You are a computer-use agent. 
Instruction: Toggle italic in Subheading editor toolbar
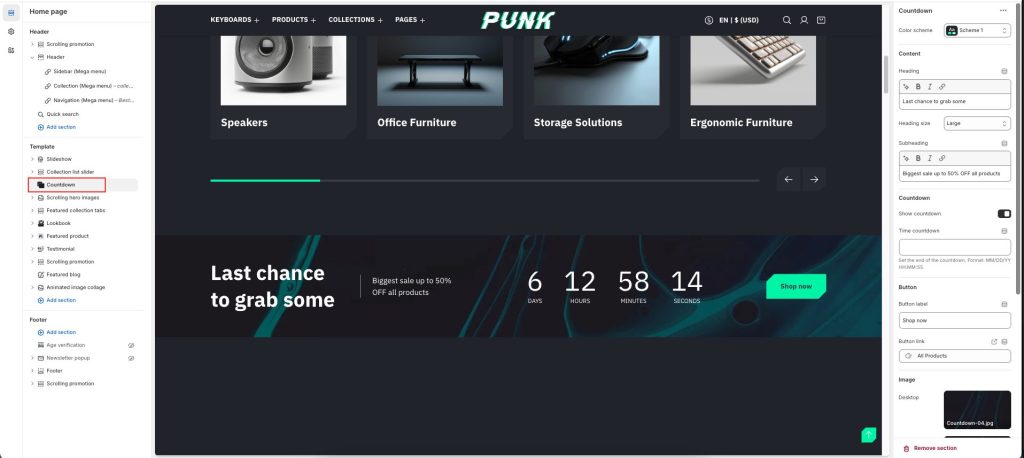pyautogui.click(x=929, y=158)
